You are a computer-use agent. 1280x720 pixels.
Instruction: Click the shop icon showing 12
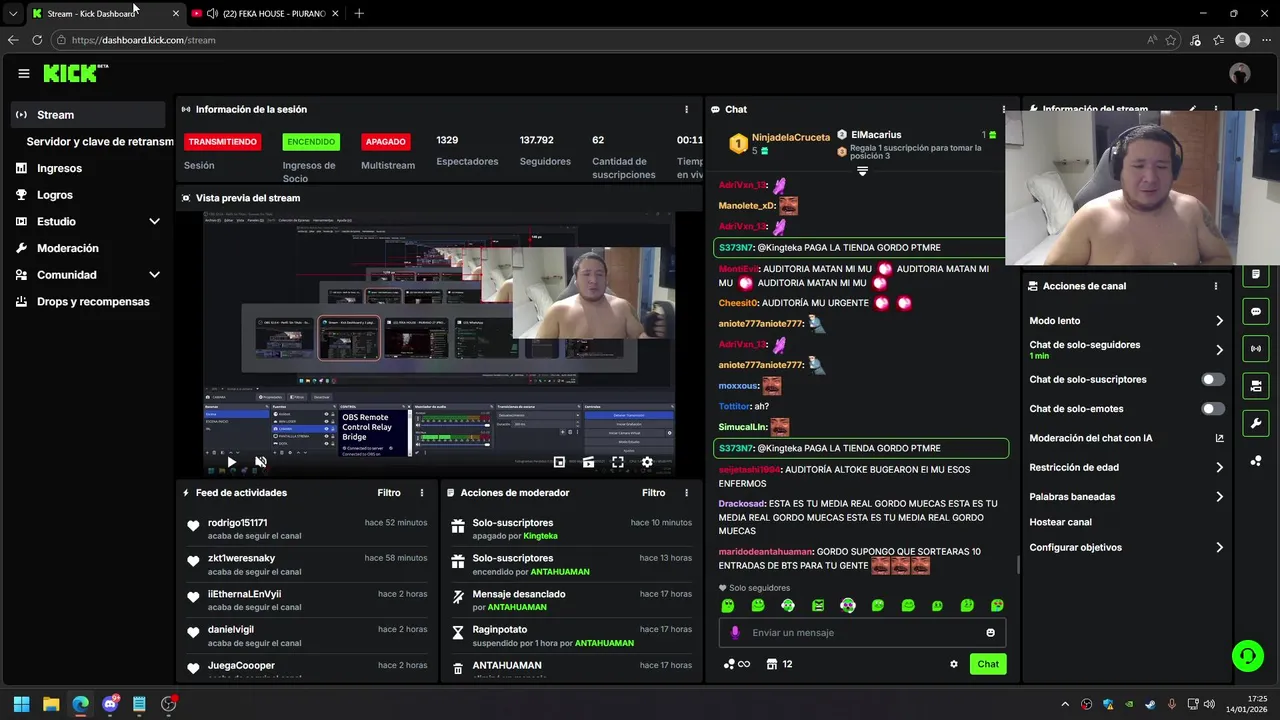click(x=780, y=664)
